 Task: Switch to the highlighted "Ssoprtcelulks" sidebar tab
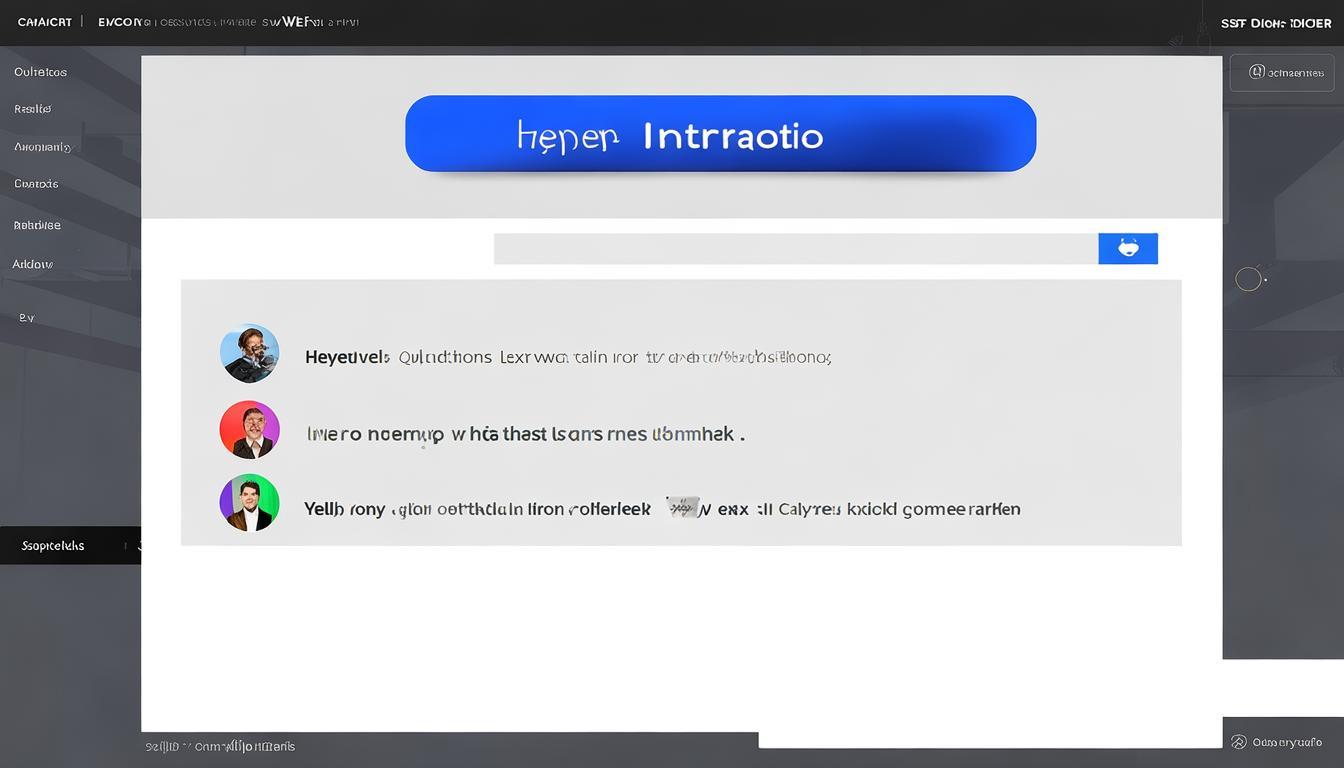[x=54, y=546]
